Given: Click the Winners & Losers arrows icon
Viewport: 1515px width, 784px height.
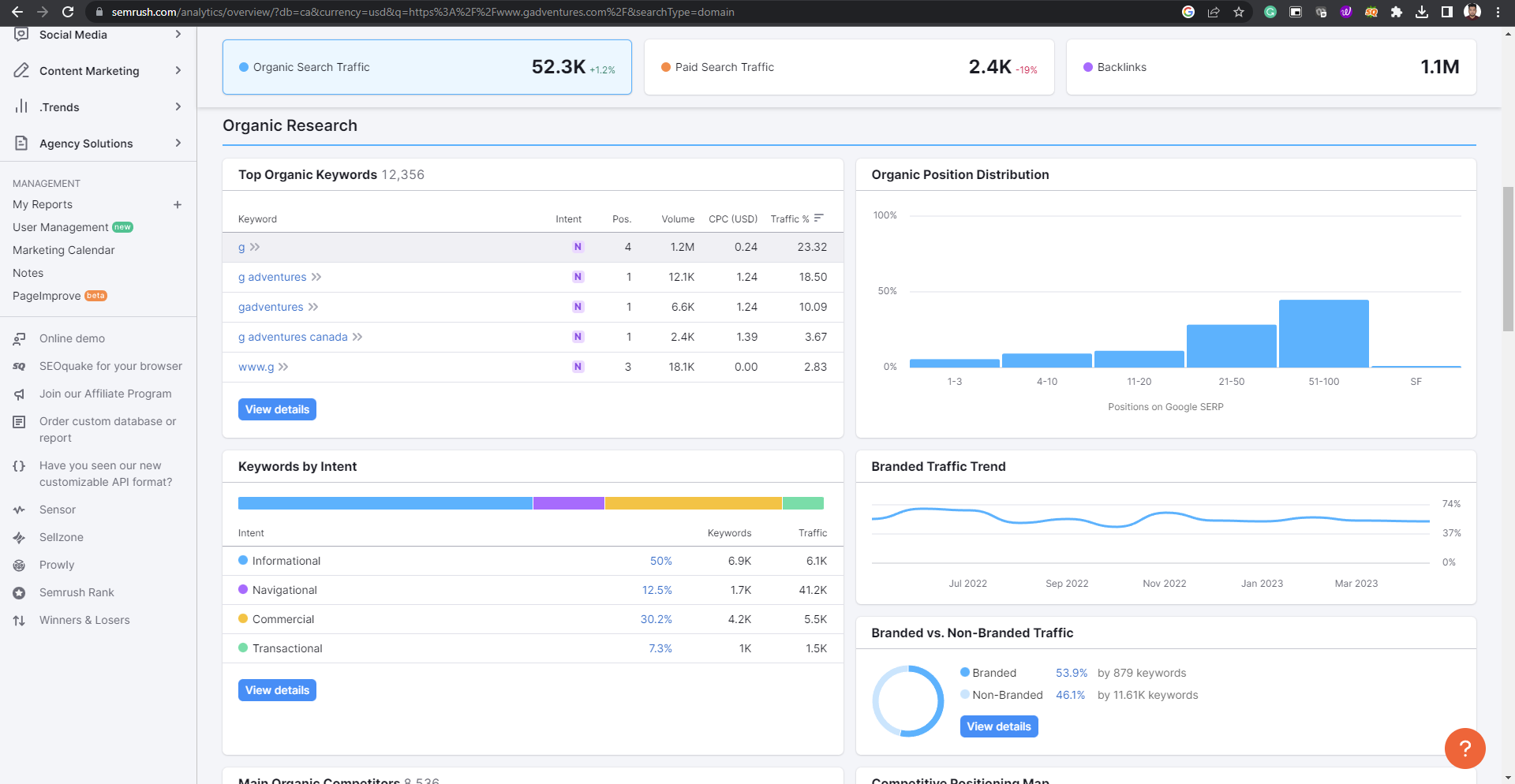Looking at the screenshot, I should (x=20, y=620).
